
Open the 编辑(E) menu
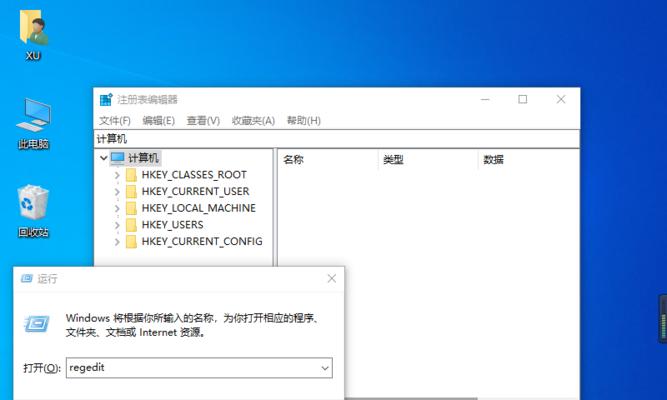(x=159, y=121)
